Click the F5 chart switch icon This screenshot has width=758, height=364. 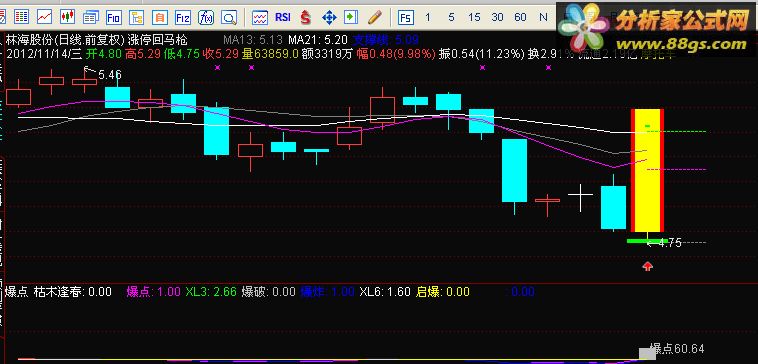tap(406, 18)
